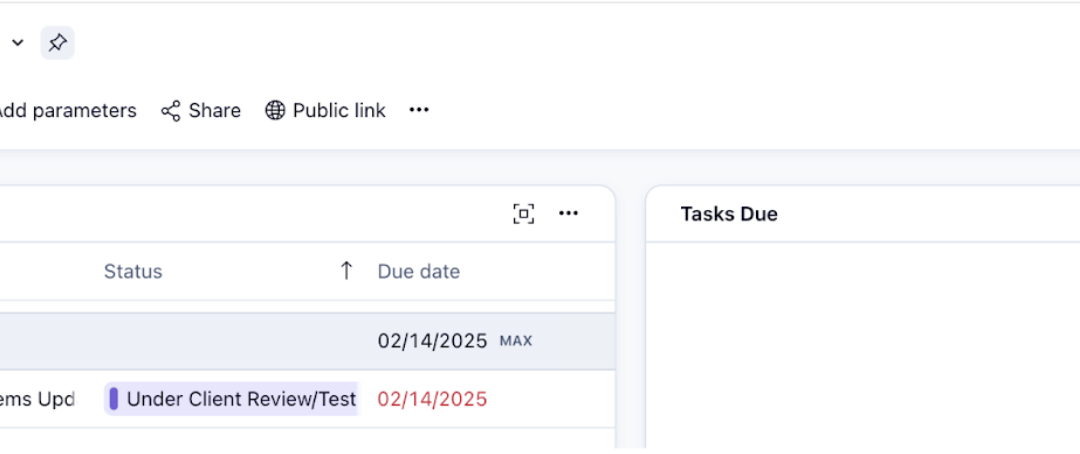The image size is (1080, 454).
Task: Click the Share network icon
Action: point(171,111)
